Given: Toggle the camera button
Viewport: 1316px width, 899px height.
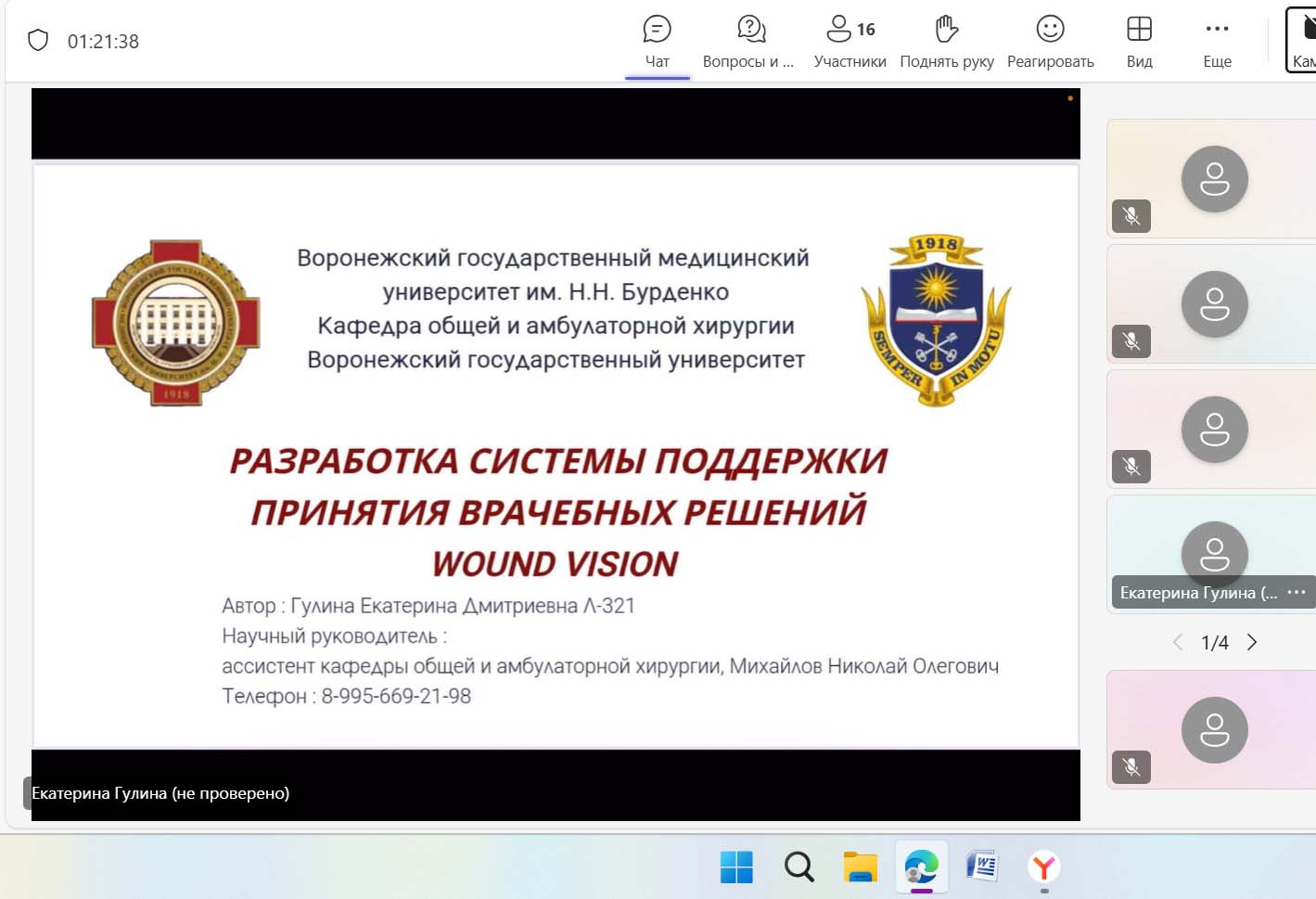Looking at the screenshot, I should coord(1301,40).
